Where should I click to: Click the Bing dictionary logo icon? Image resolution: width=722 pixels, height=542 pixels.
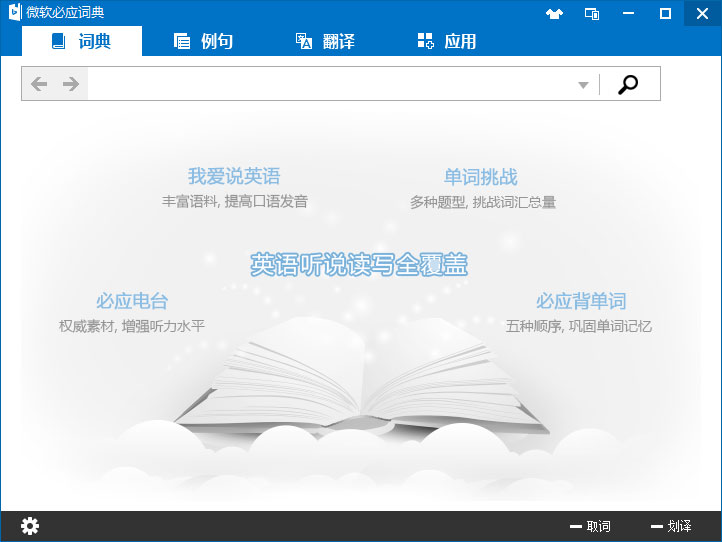point(15,12)
